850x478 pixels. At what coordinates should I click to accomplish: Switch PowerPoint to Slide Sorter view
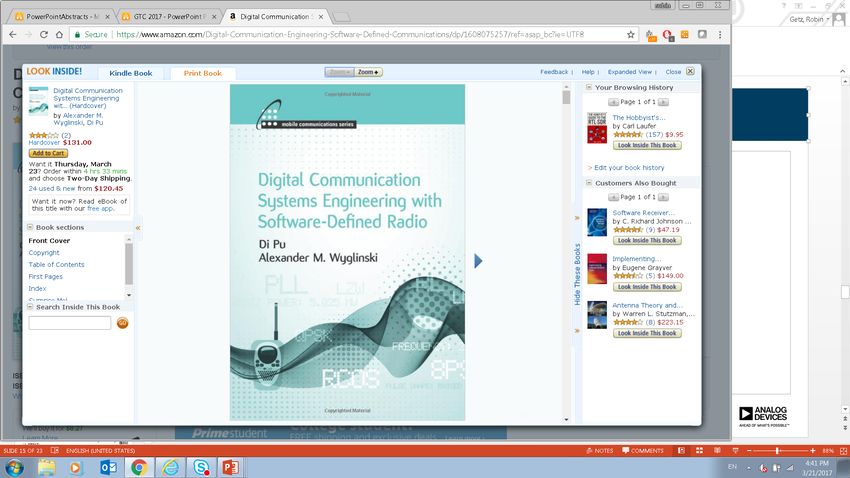(x=699, y=450)
